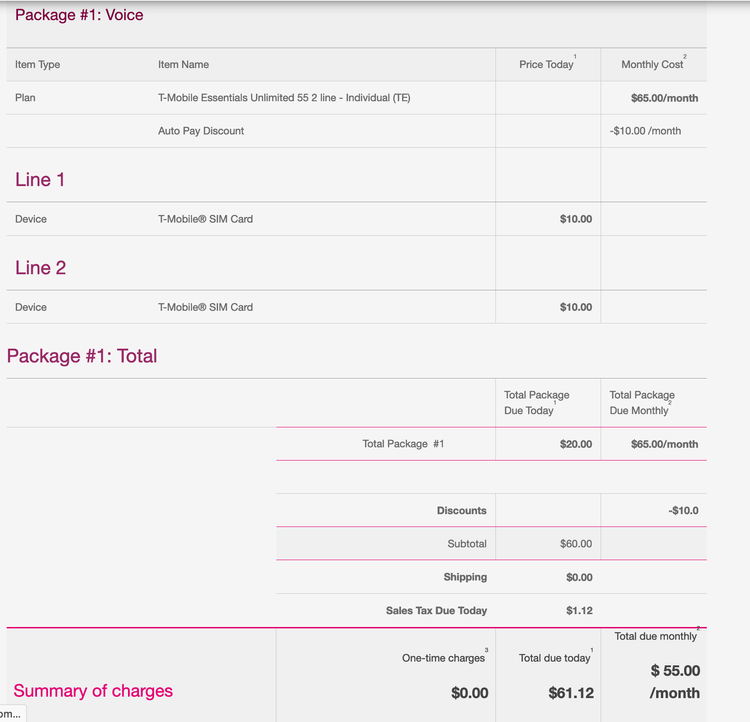Select the Line 2 'T-Mobile® SIM Card' item
Screen dimensions: 750x722
pyautogui.click(x=205, y=307)
